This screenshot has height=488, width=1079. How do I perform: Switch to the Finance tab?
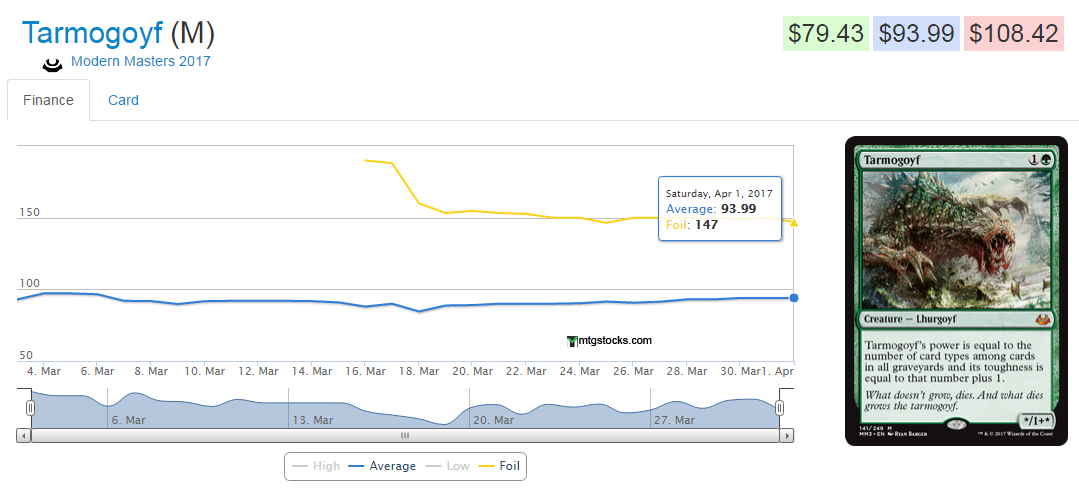pos(48,100)
